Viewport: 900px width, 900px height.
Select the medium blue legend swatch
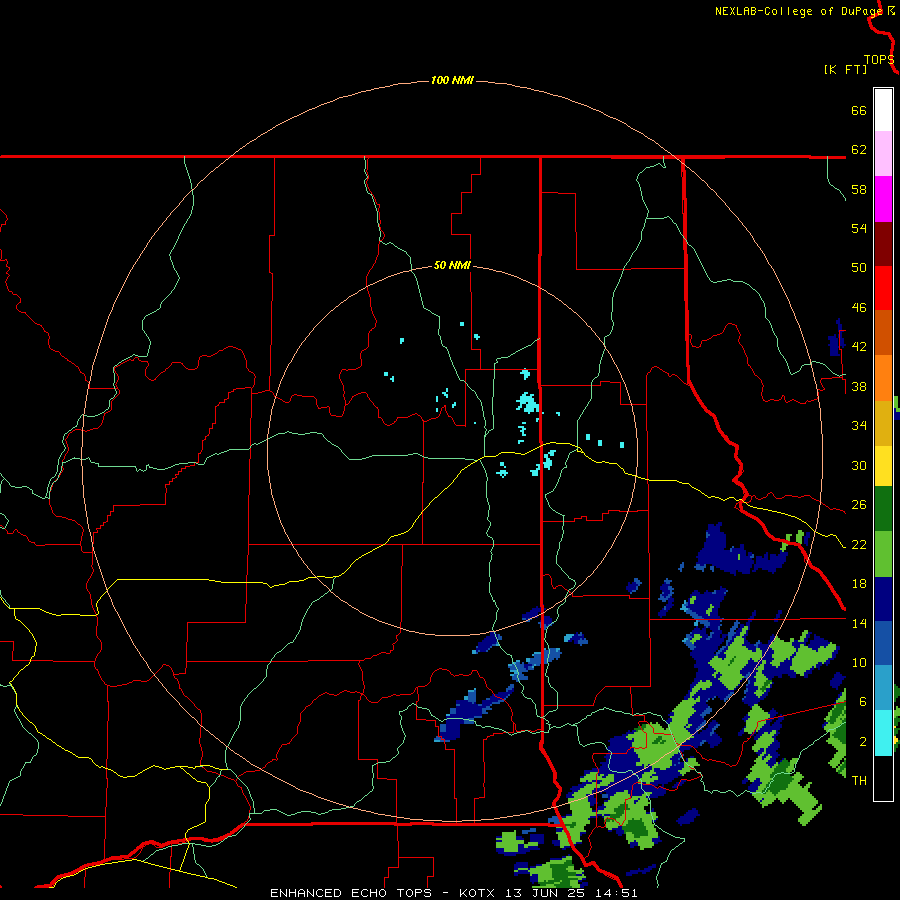tap(883, 644)
